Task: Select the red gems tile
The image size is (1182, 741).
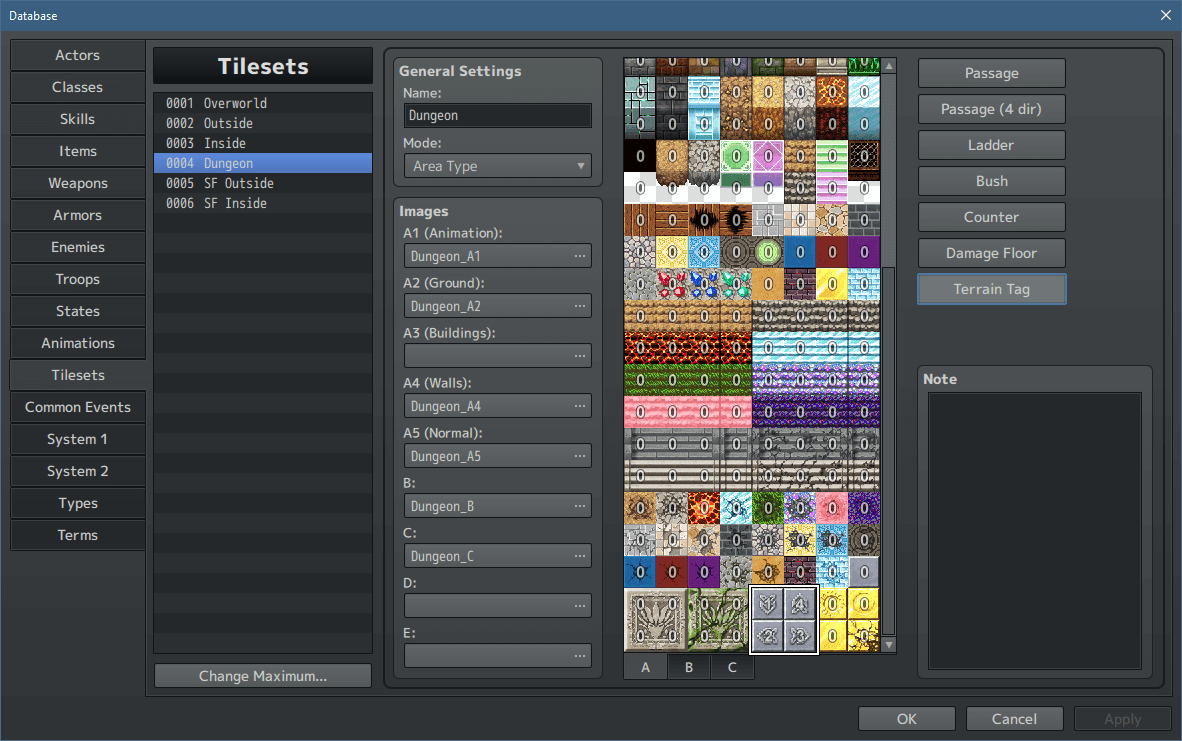Action: [x=672, y=284]
